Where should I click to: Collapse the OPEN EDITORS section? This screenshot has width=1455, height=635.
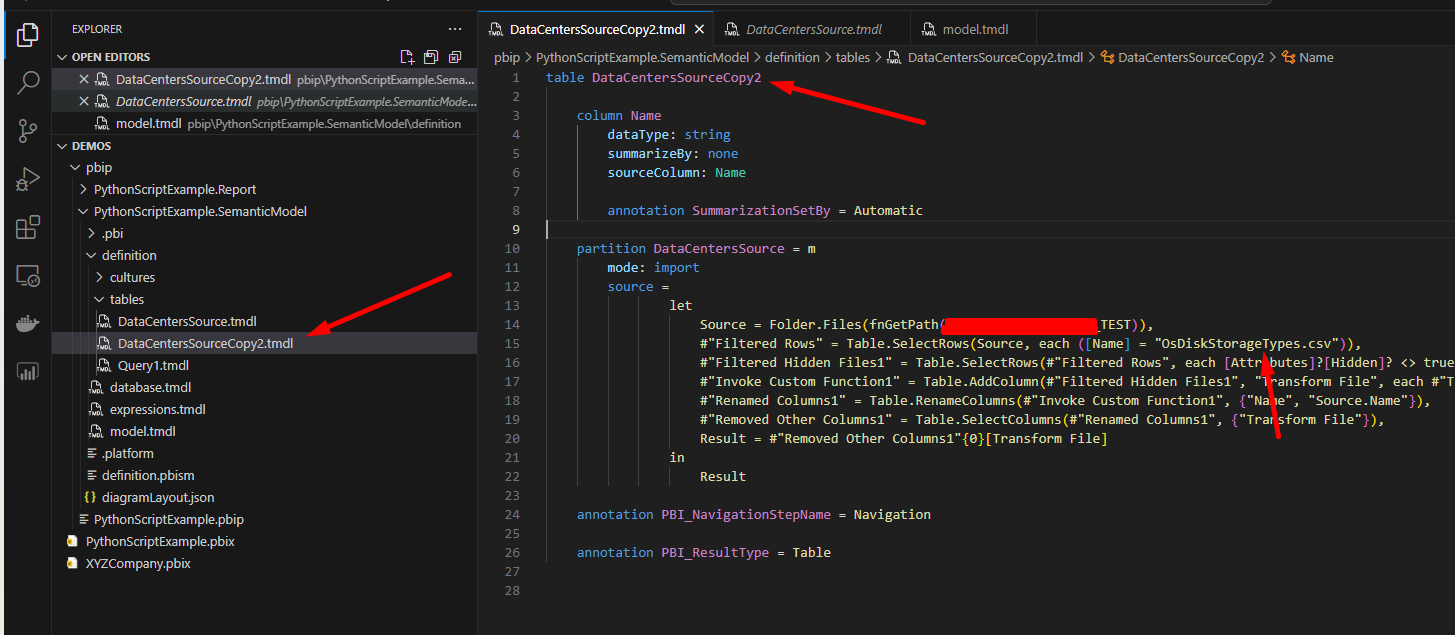(62, 57)
